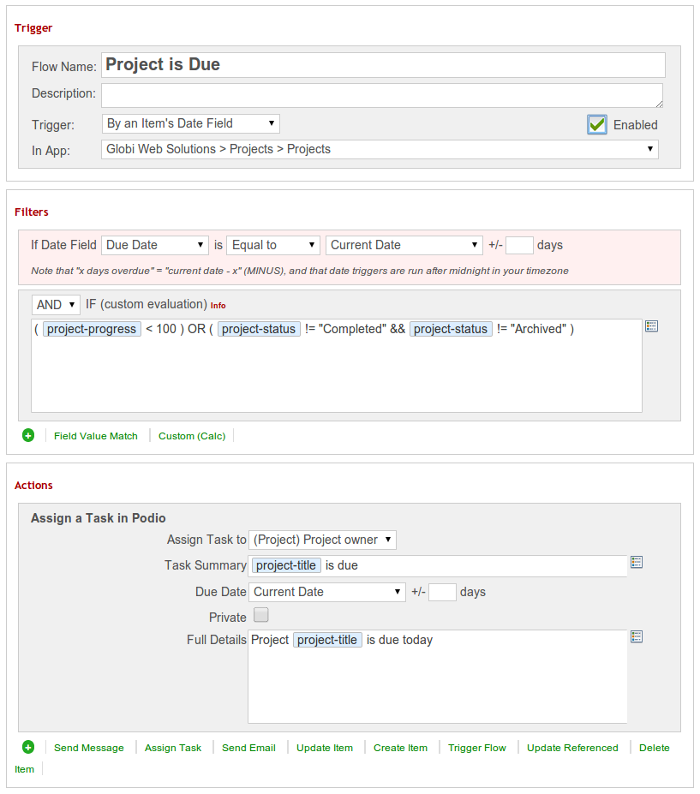Open the Trigger type dropdown
Image resolution: width=700 pixels, height=794 pixels.
pos(191,124)
